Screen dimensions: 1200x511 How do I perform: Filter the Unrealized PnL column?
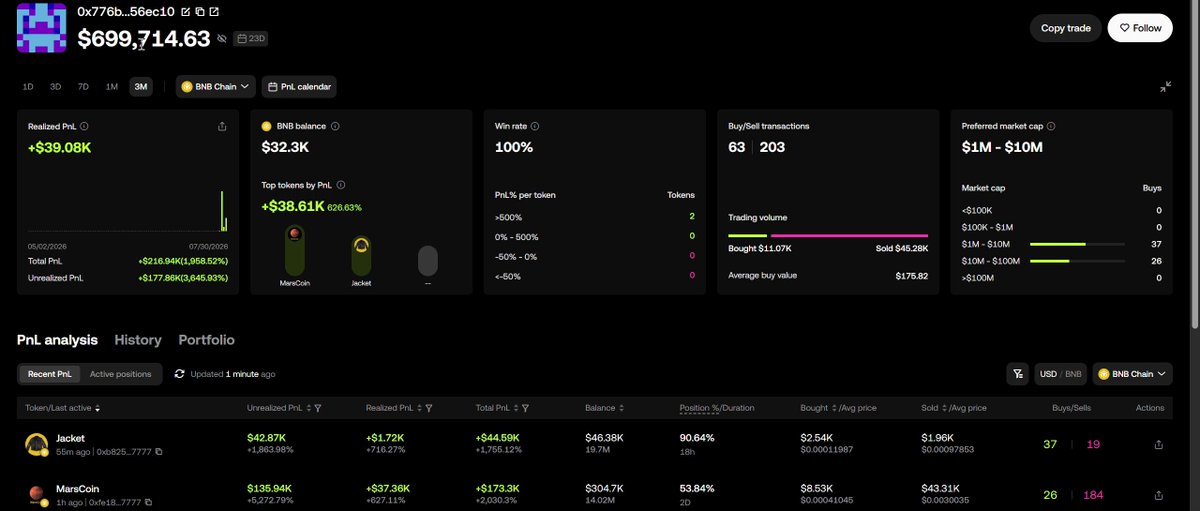[x=318, y=408]
